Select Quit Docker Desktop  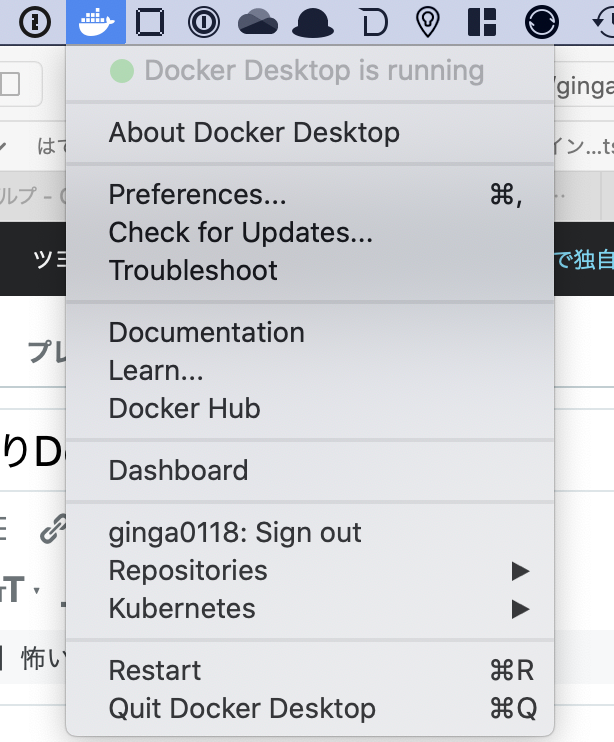point(310,708)
